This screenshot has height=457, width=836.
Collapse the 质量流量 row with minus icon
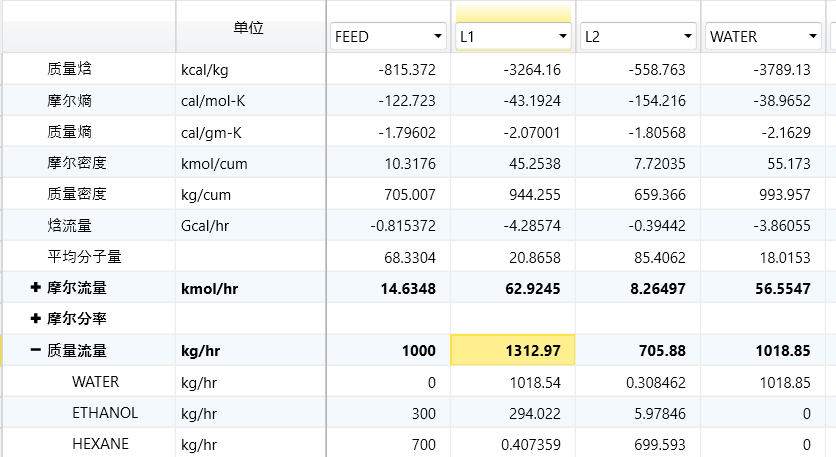tap(36, 350)
